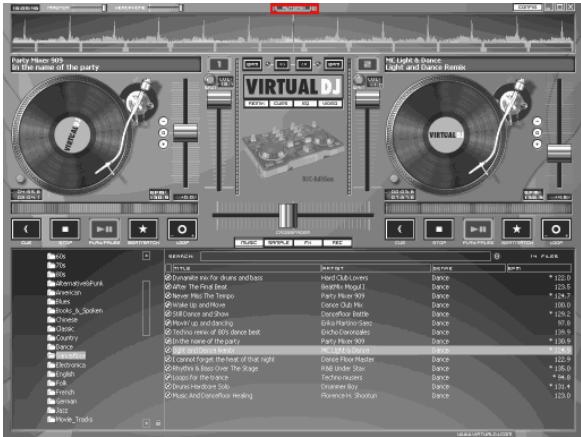Click the crossfader handle

tap(288, 215)
